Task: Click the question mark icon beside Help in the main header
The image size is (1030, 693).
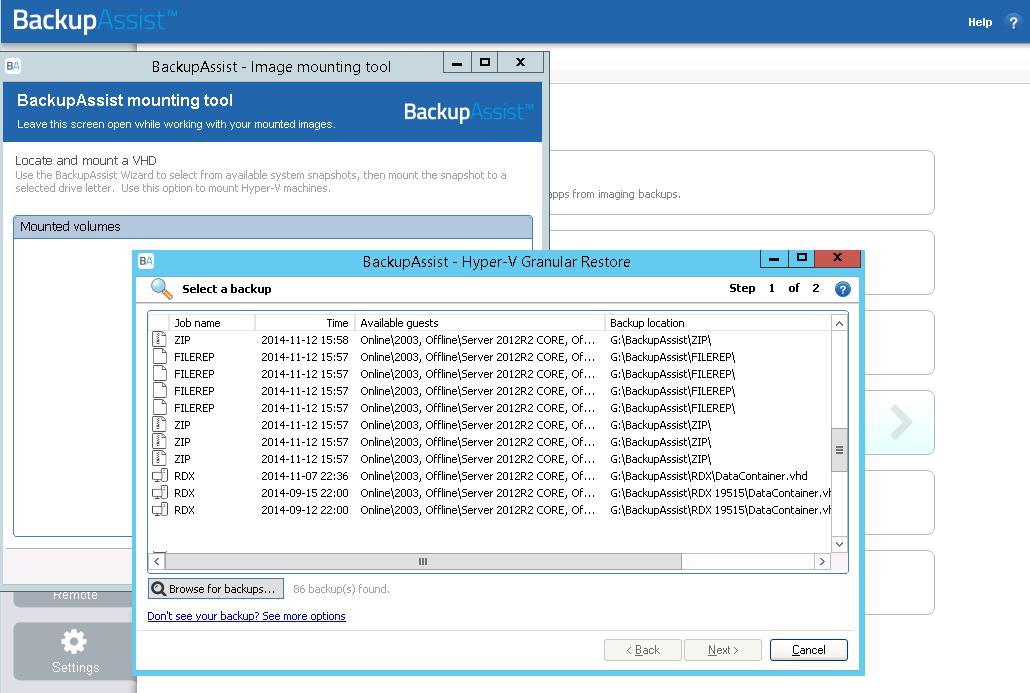Action: click(x=1013, y=22)
